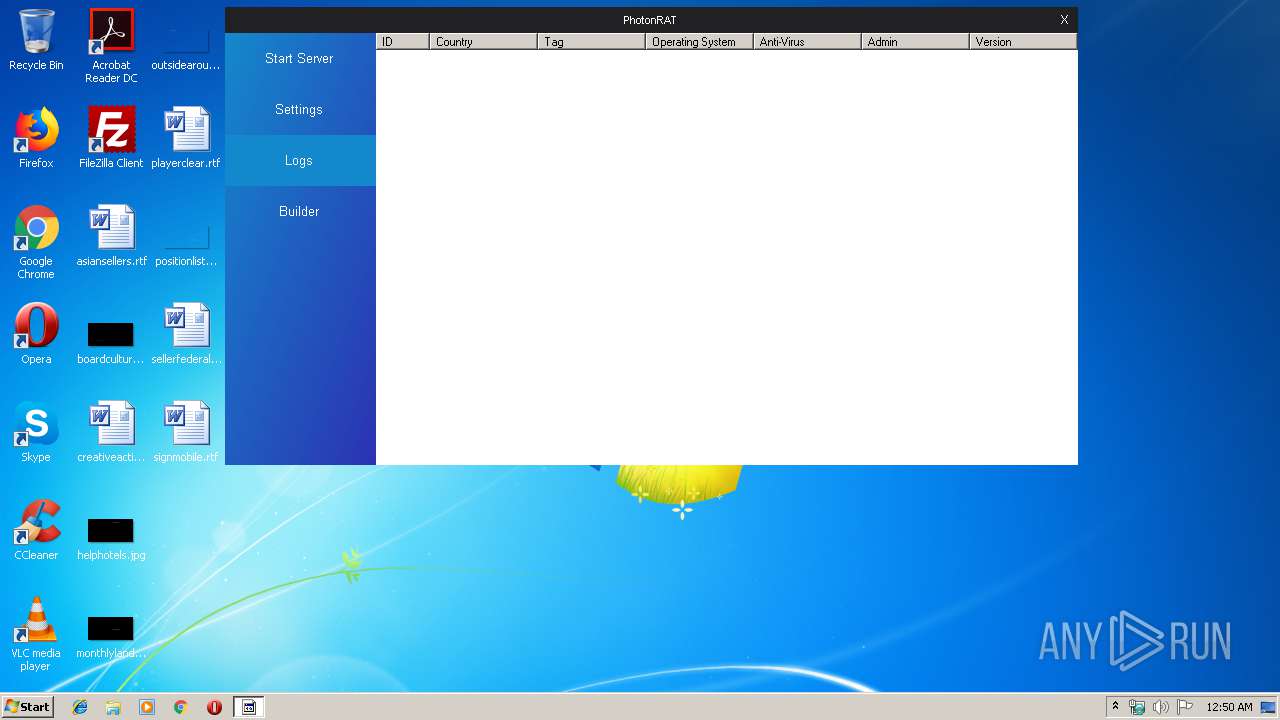The image size is (1280, 720).
Task: Sort by the Tag column header
Action: (x=592, y=42)
